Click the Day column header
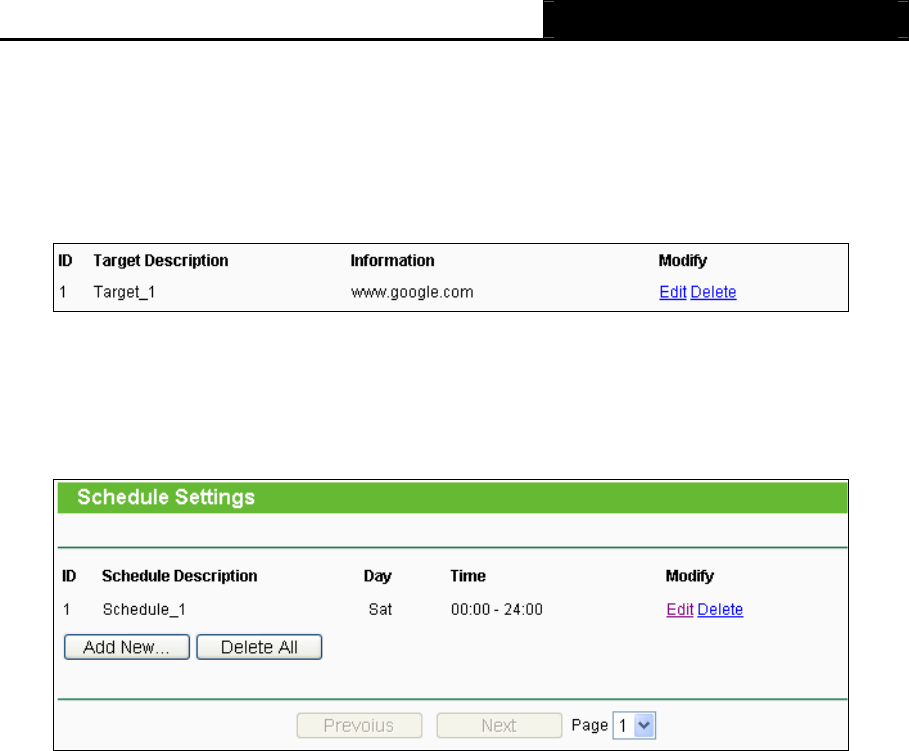This screenshot has width=909, height=751. (x=377, y=576)
